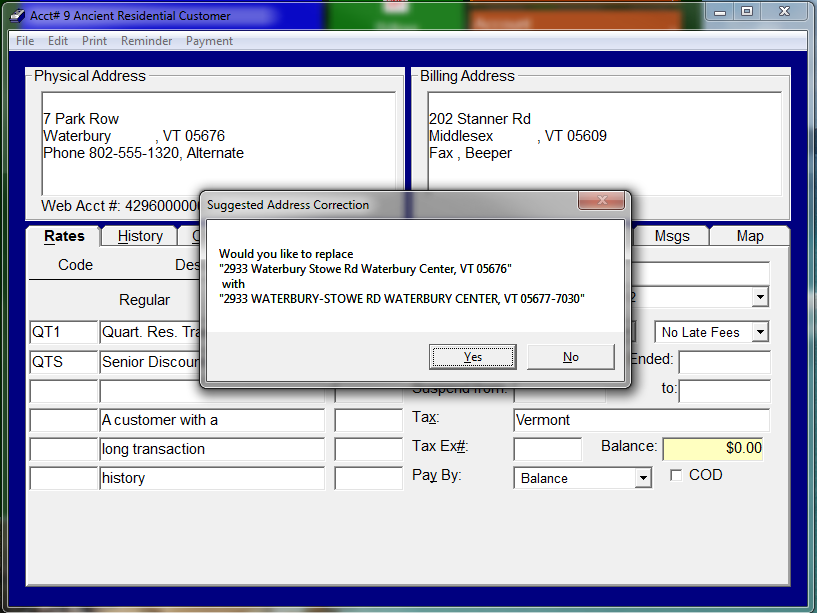Open the Payment menu

click(209, 41)
